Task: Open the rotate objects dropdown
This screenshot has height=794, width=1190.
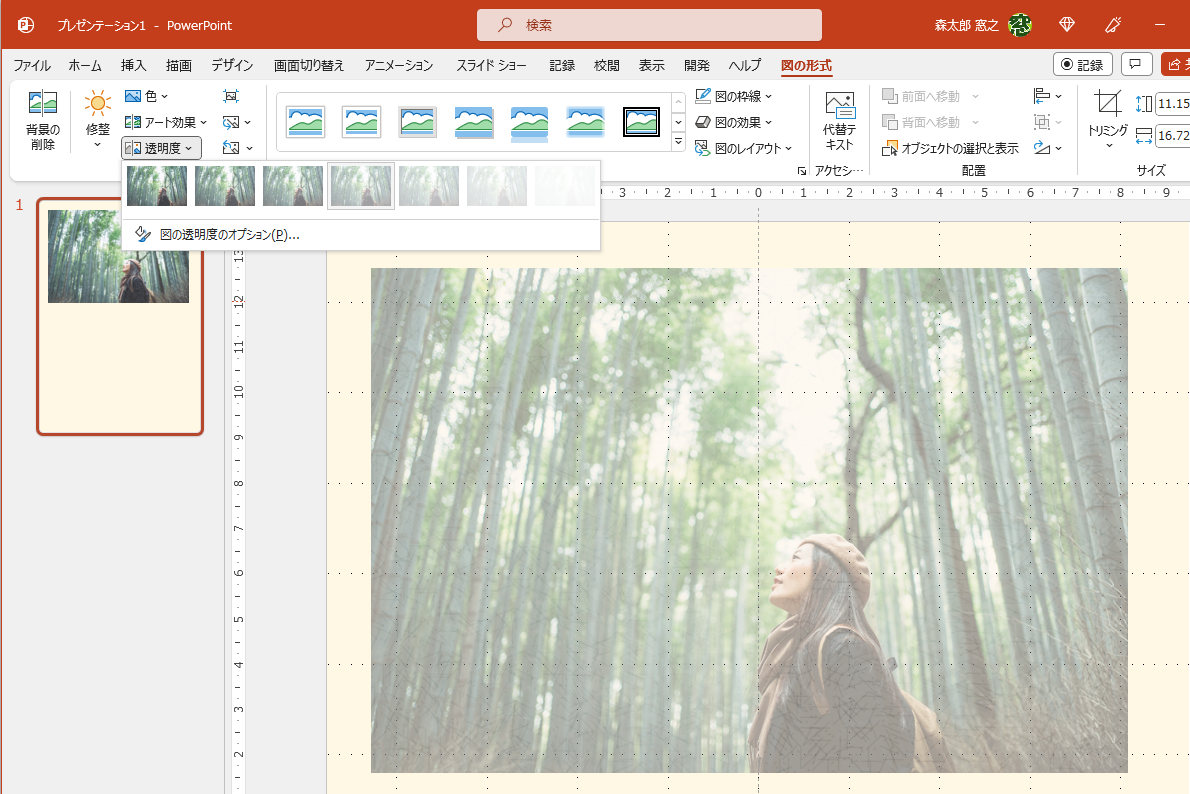Action: (1047, 148)
